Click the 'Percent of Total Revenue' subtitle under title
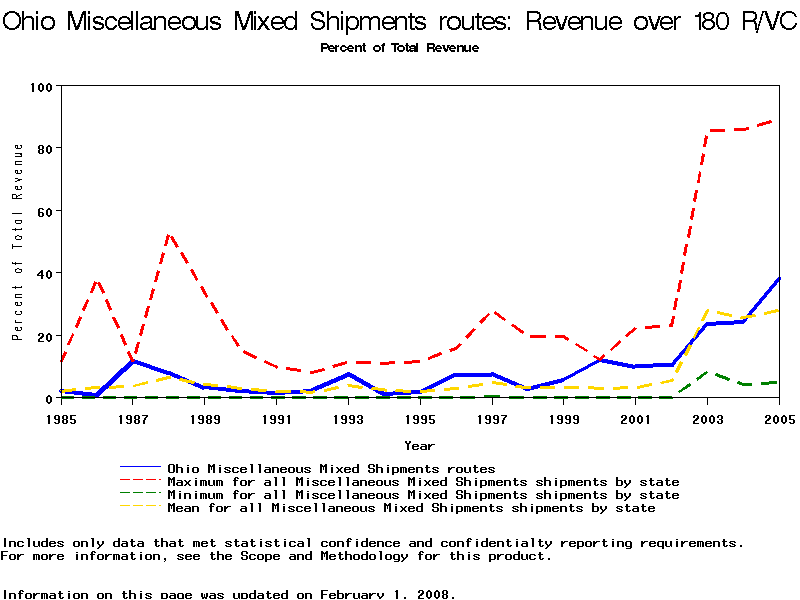 click(x=399, y=48)
